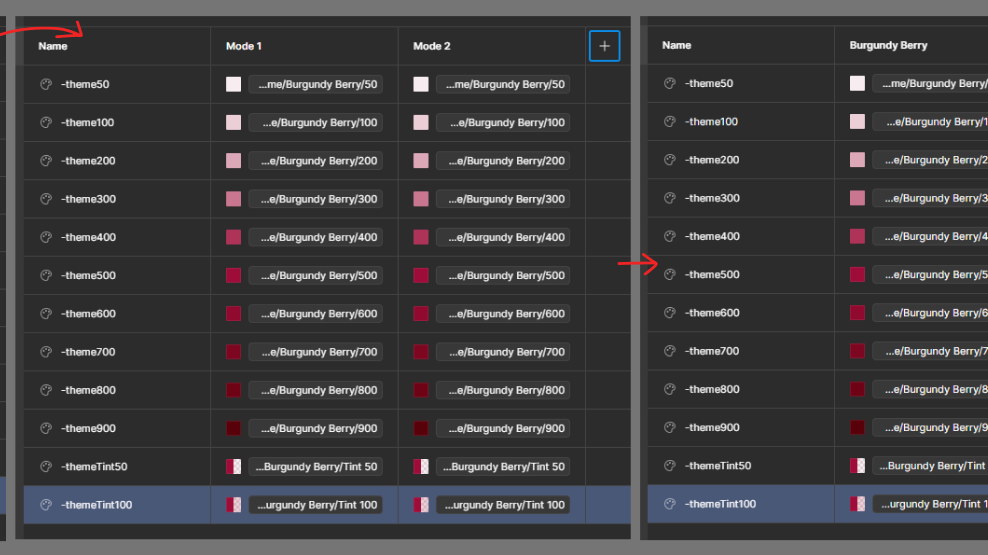Viewport: 988px width, 555px height.
Task: Click the color icon beside -theme900 in the left panel
Action: pos(46,428)
